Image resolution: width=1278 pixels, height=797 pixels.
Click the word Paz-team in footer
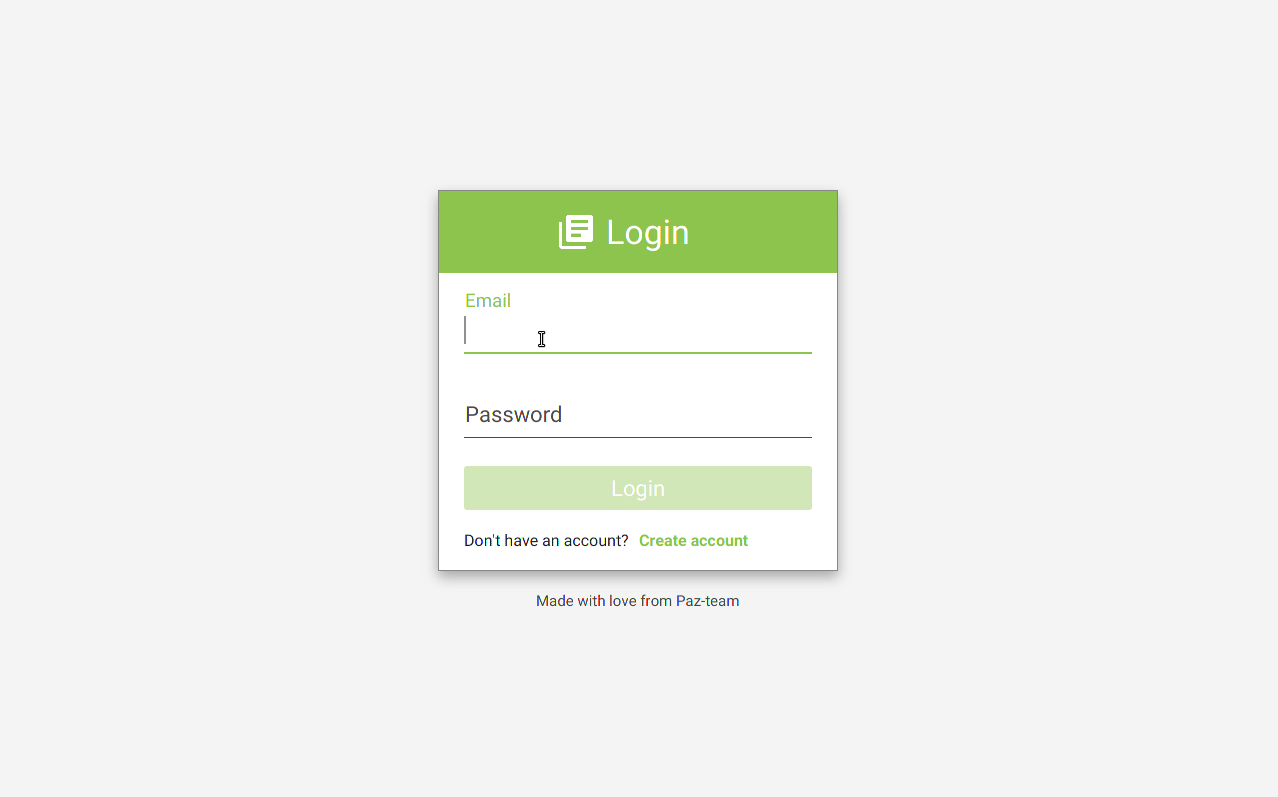coord(708,601)
